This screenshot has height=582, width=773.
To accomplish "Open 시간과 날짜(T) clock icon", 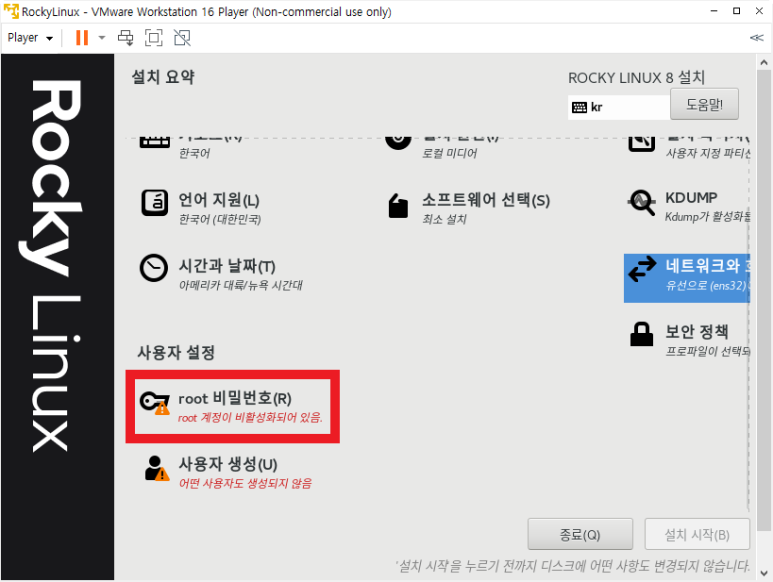I will point(154,268).
